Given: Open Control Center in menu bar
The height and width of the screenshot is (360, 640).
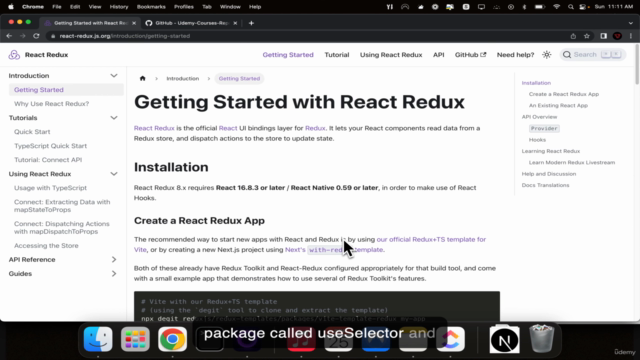Looking at the screenshot, I should [583, 7].
